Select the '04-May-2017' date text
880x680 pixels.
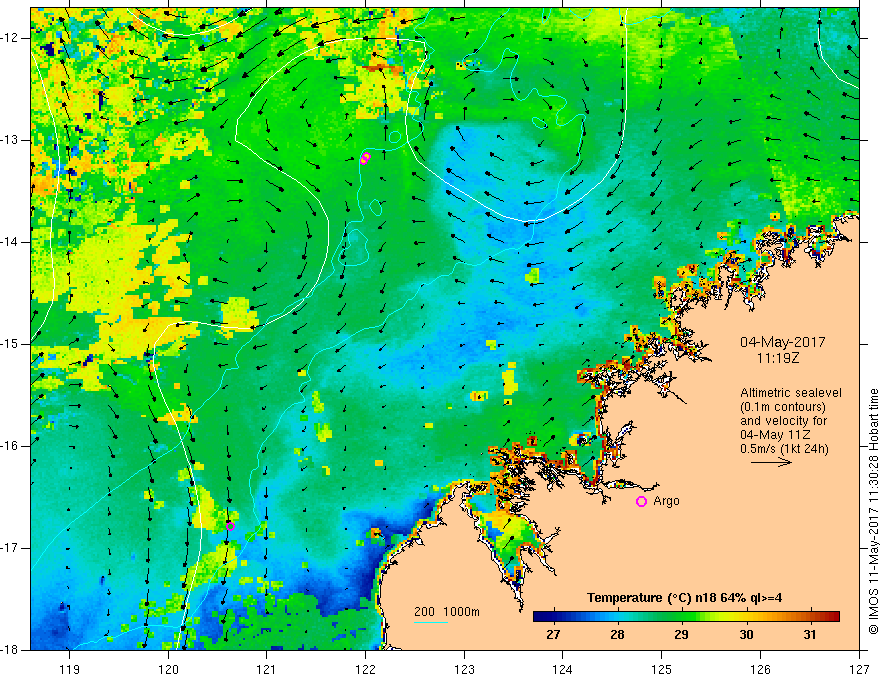(782, 342)
